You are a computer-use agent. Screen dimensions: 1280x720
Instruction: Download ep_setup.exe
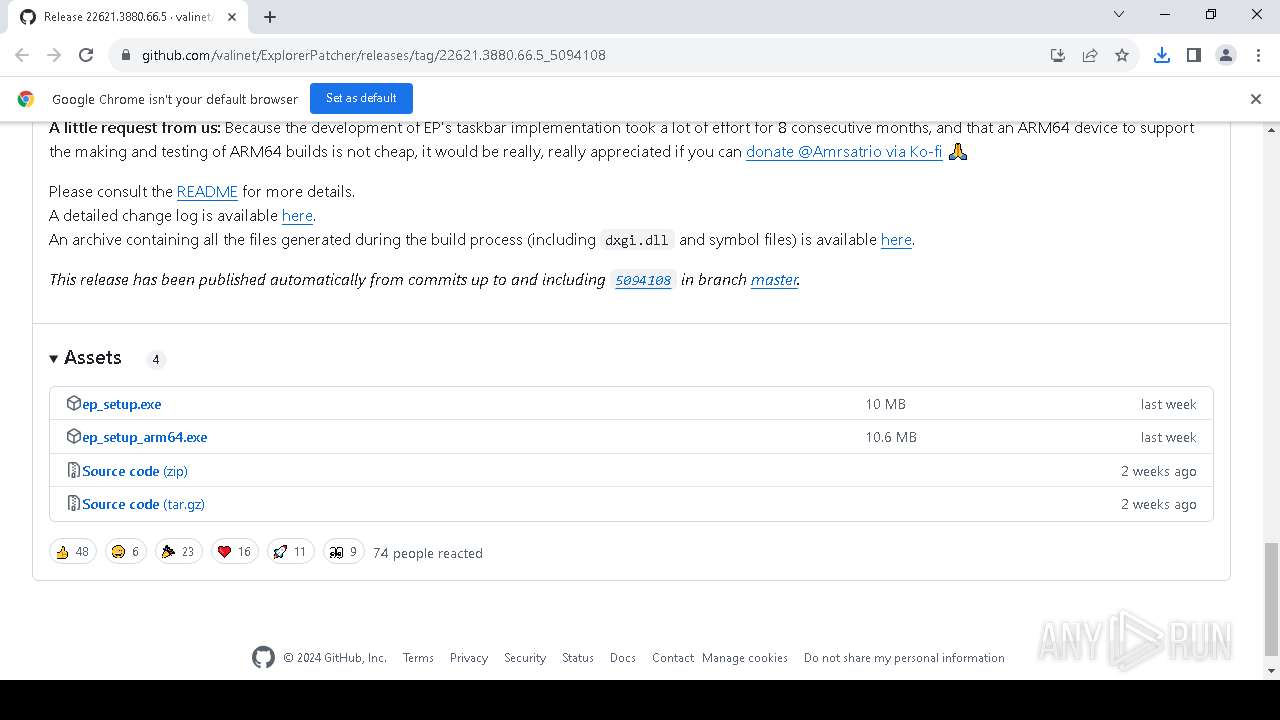[121, 404]
